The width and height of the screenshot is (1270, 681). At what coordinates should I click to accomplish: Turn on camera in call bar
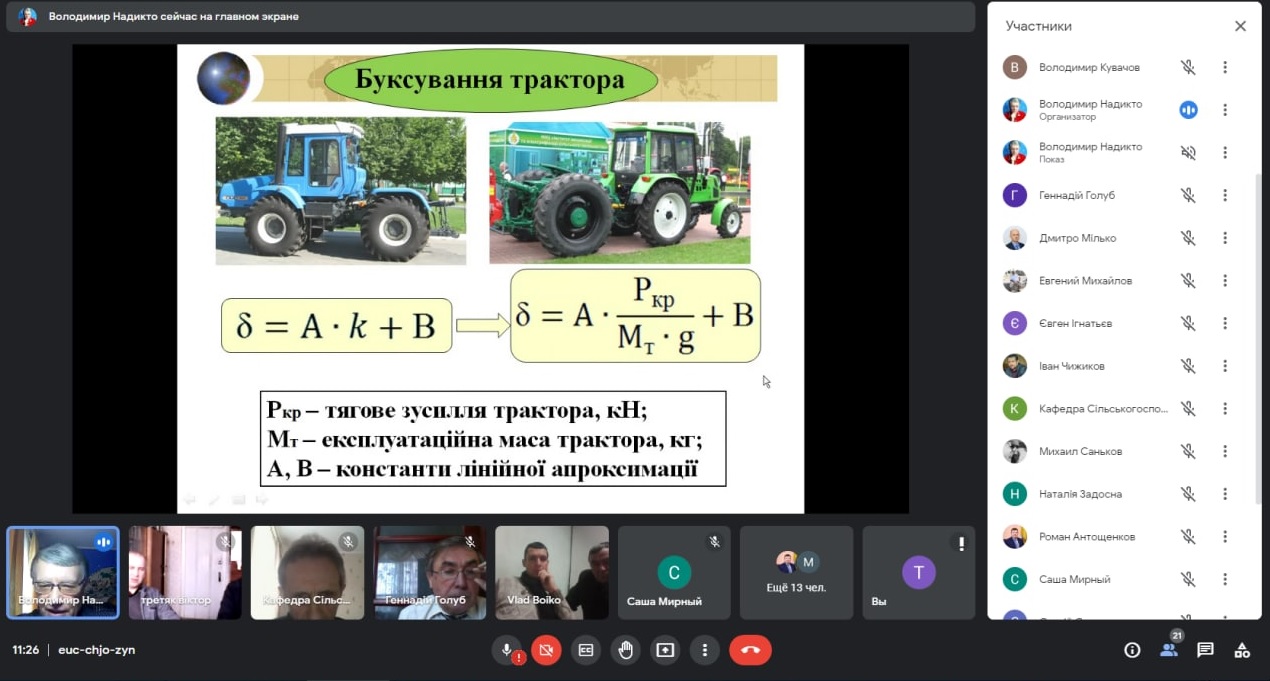[546, 650]
